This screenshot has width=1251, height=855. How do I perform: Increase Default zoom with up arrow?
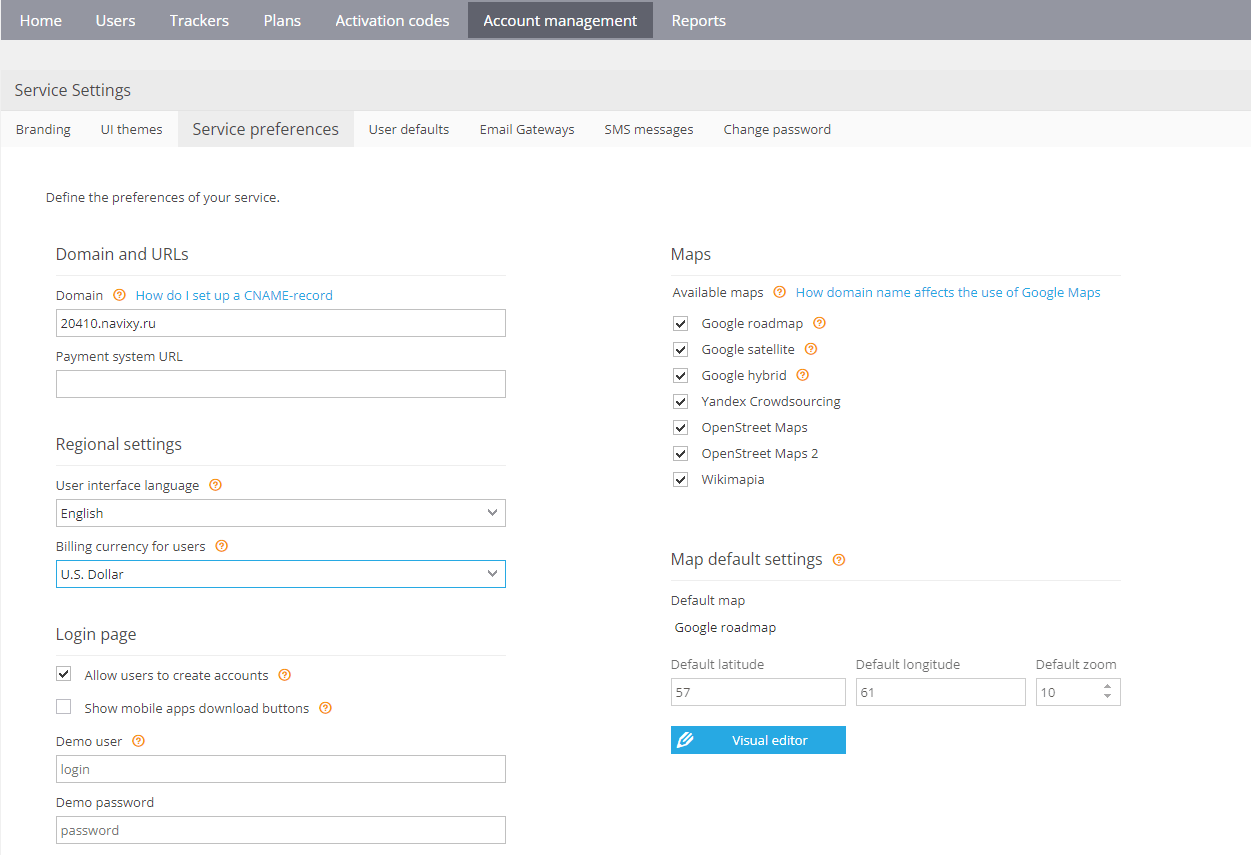pos(1107,687)
